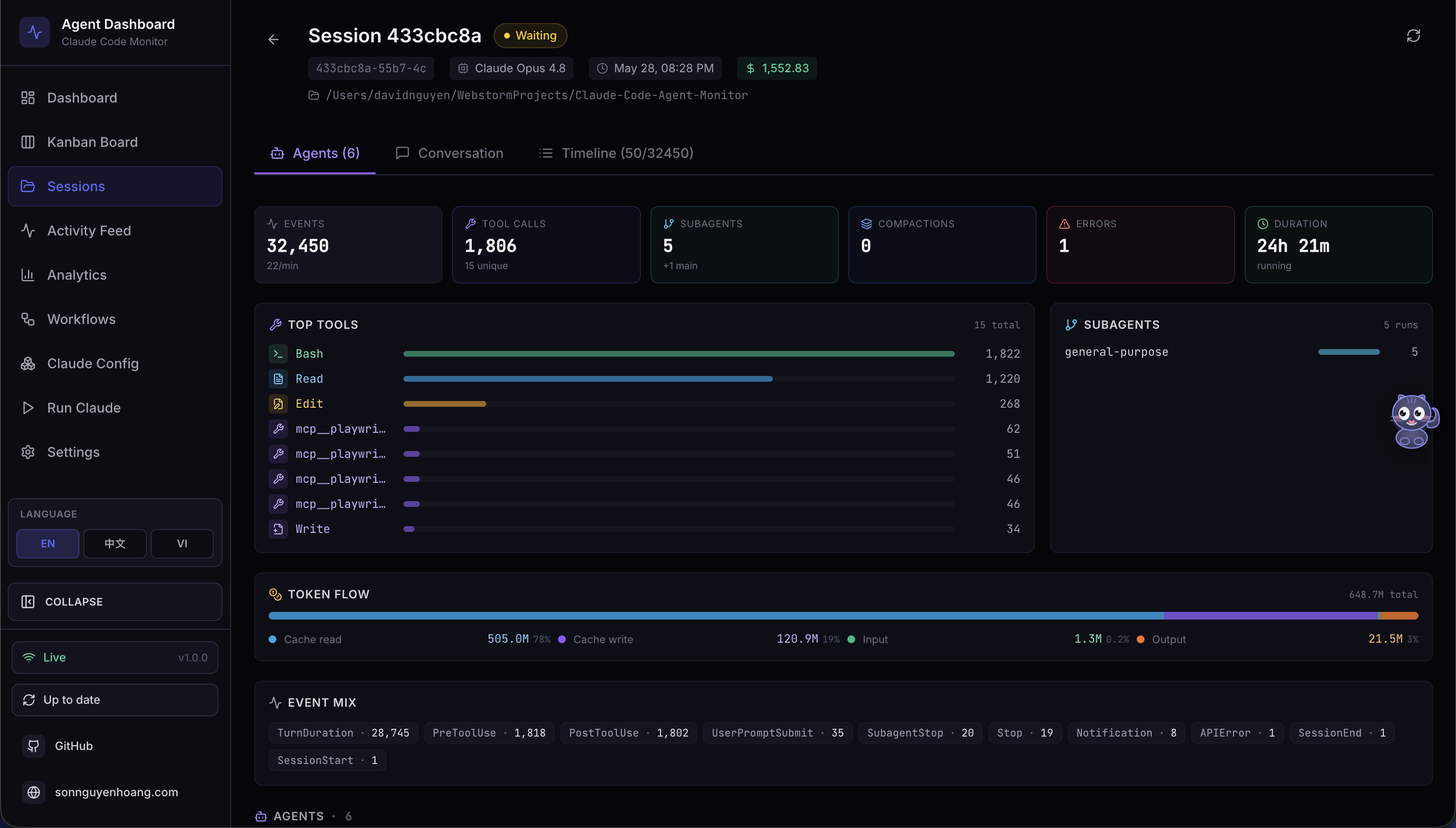This screenshot has width=1456, height=828.
Task: Click the May 28, 08:28 PM timestamp badge
Action: point(655,68)
